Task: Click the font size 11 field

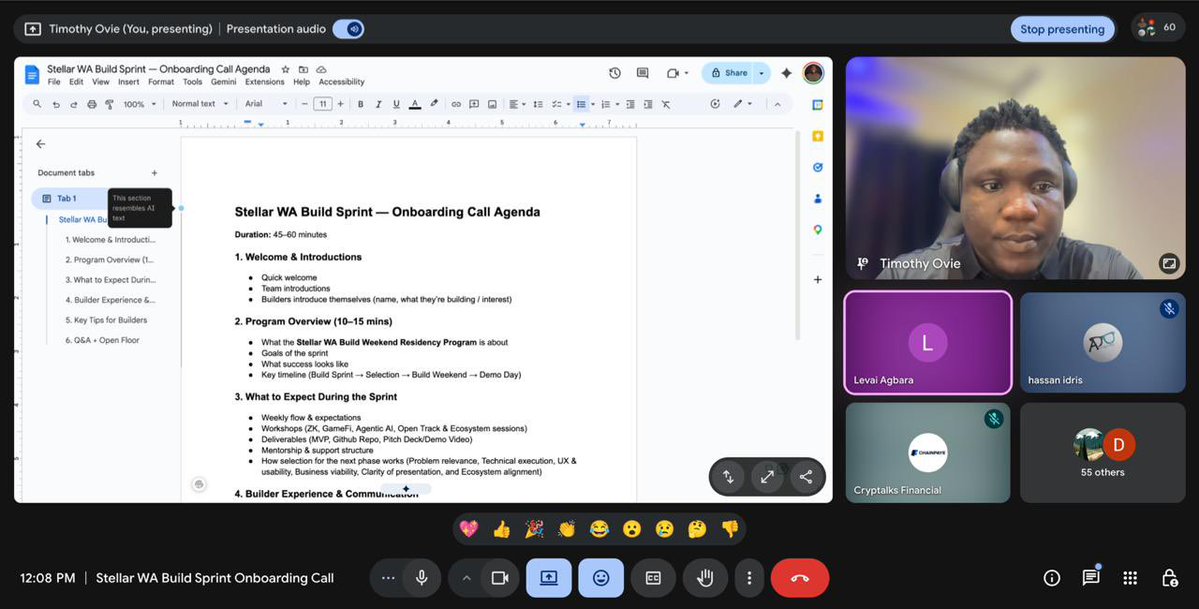Action: pyautogui.click(x=323, y=104)
